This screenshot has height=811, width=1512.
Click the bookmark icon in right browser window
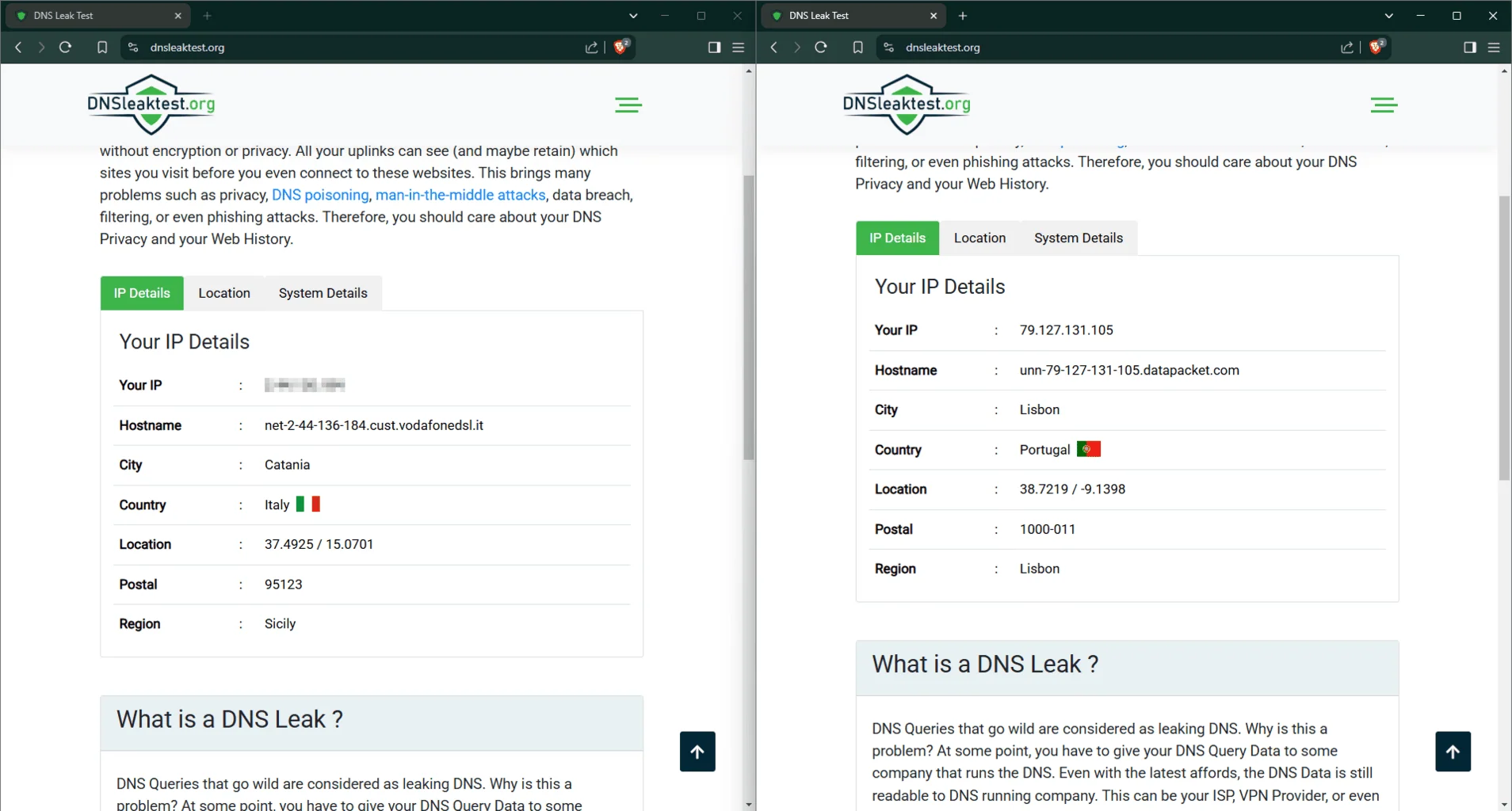[857, 47]
